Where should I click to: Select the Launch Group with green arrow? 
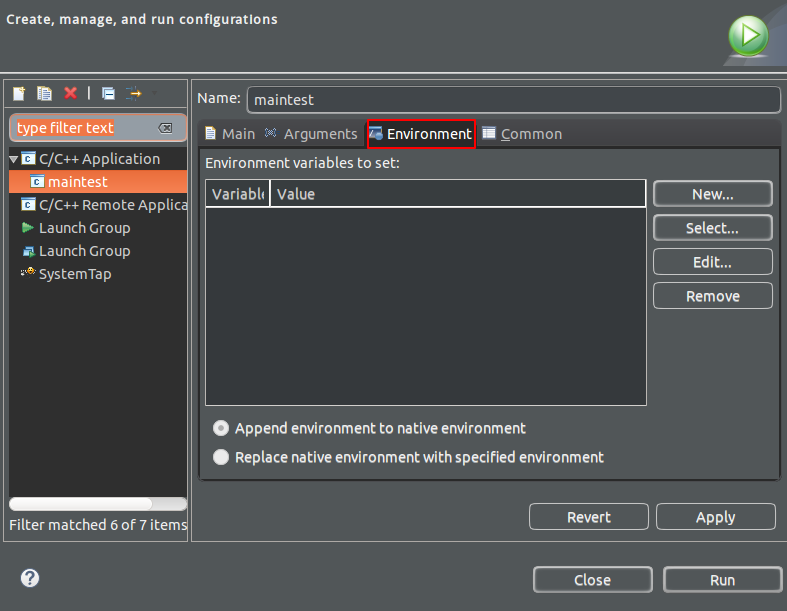(84, 228)
